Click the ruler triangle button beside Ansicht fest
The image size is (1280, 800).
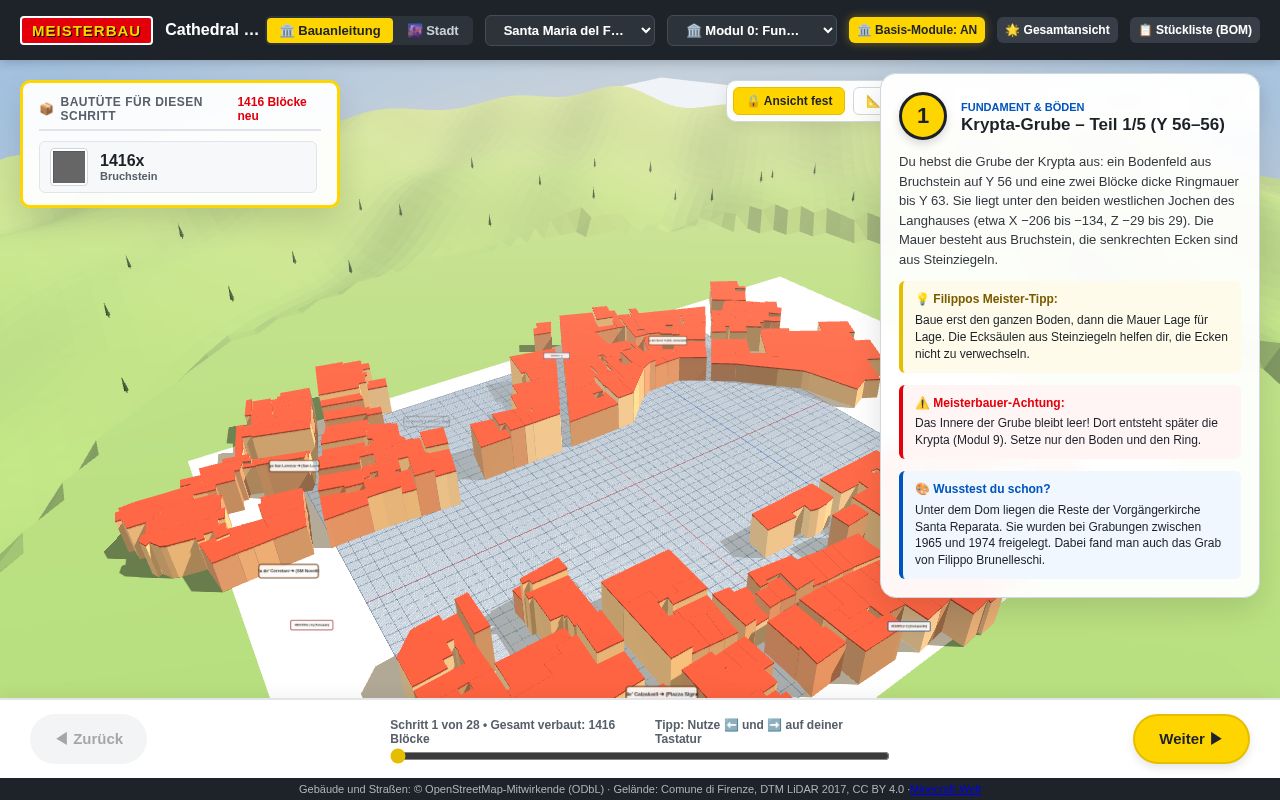[x=868, y=101]
